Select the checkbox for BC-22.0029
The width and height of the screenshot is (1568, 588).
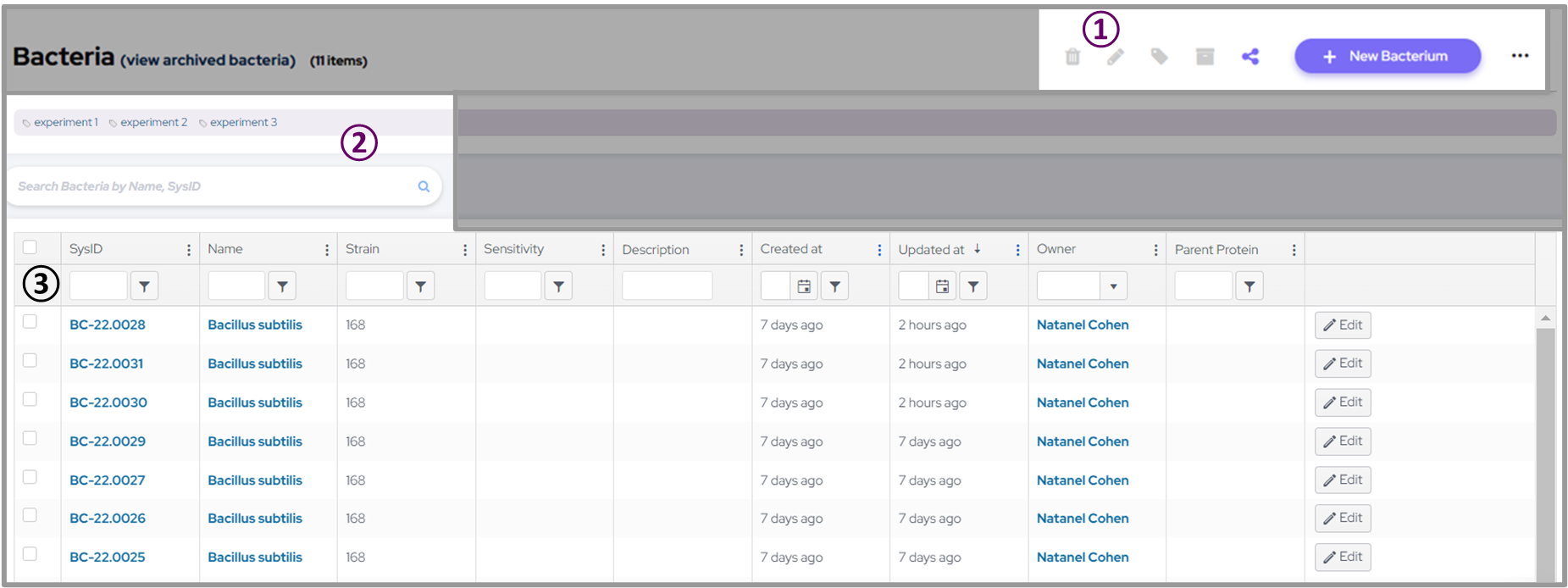point(30,438)
